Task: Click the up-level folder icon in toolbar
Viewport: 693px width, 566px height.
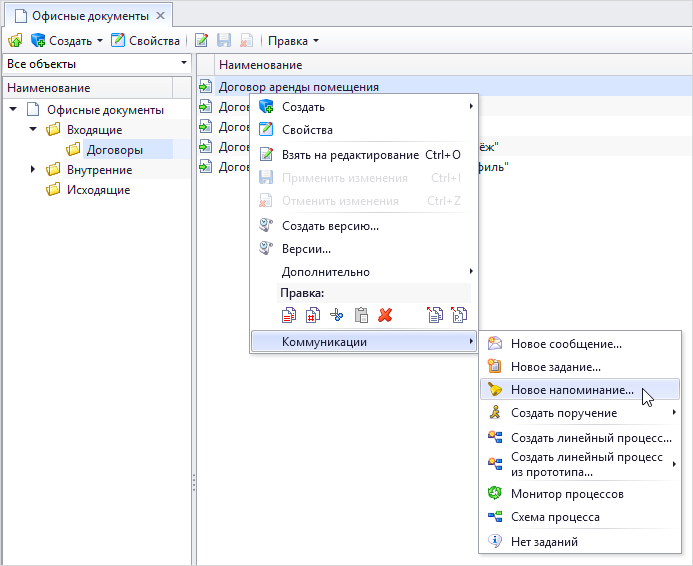Action: [15, 41]
